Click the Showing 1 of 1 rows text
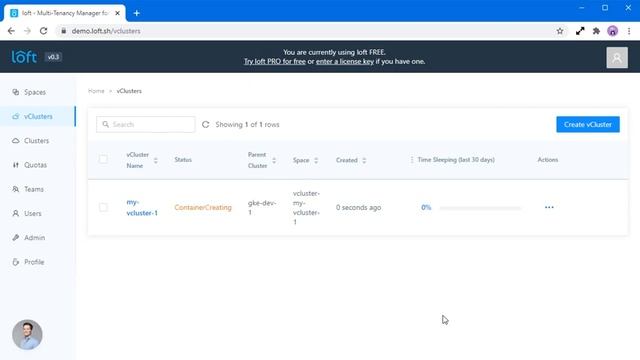 point(247,124)
